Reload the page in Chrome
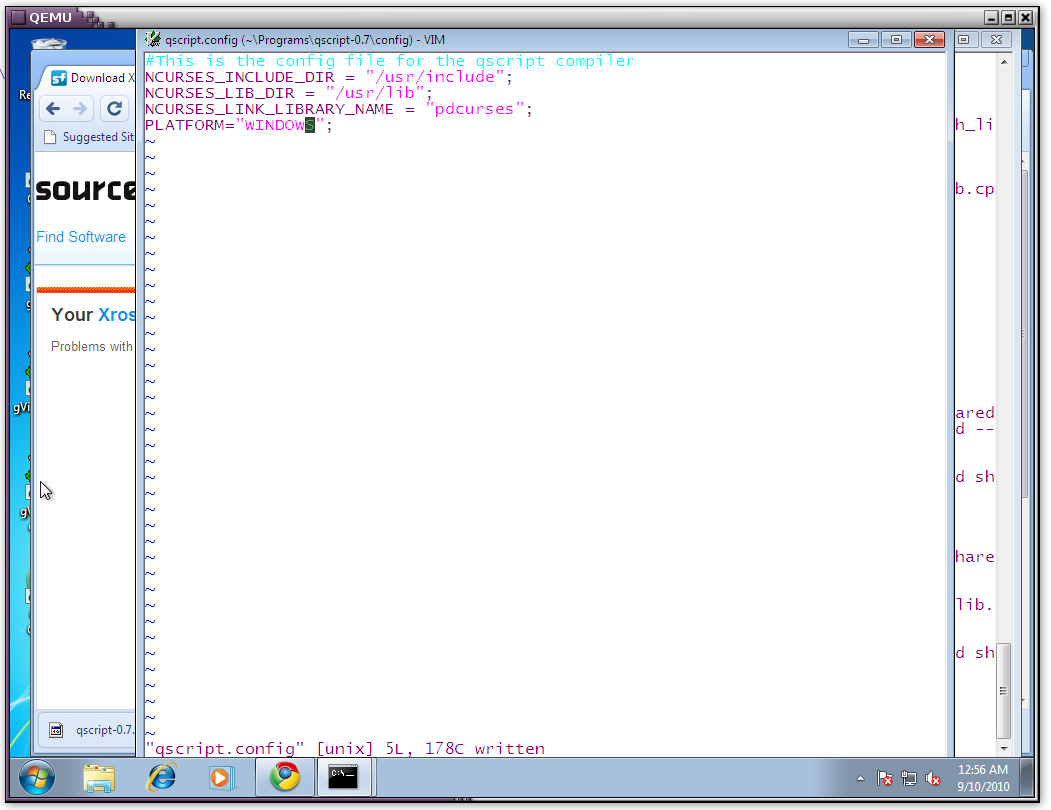Image resolution: width=1051 pixels, height=810 pixels. pyautogui.click(x=114, y=109)
